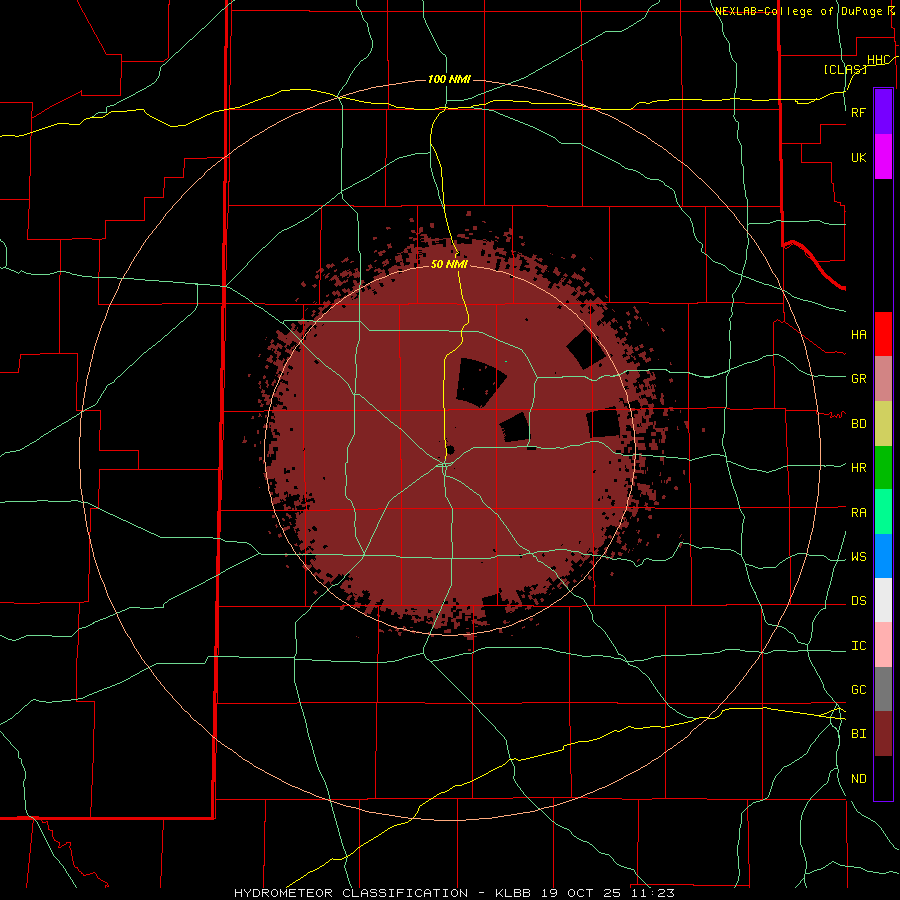Click the HA legend label
This screenshot has width=900, height=900.
click(859, 335)
